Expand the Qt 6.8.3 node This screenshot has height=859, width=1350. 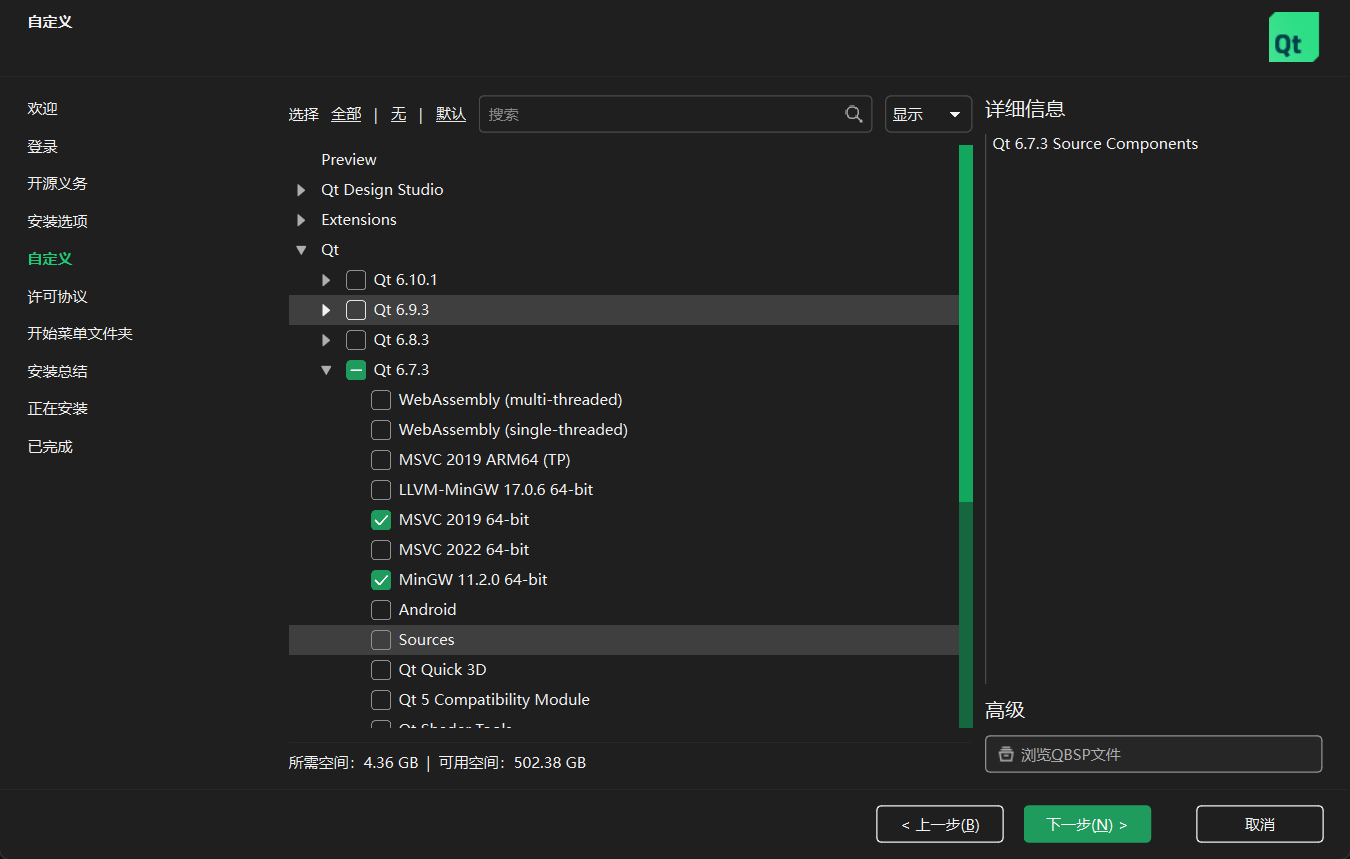point(326,340)
